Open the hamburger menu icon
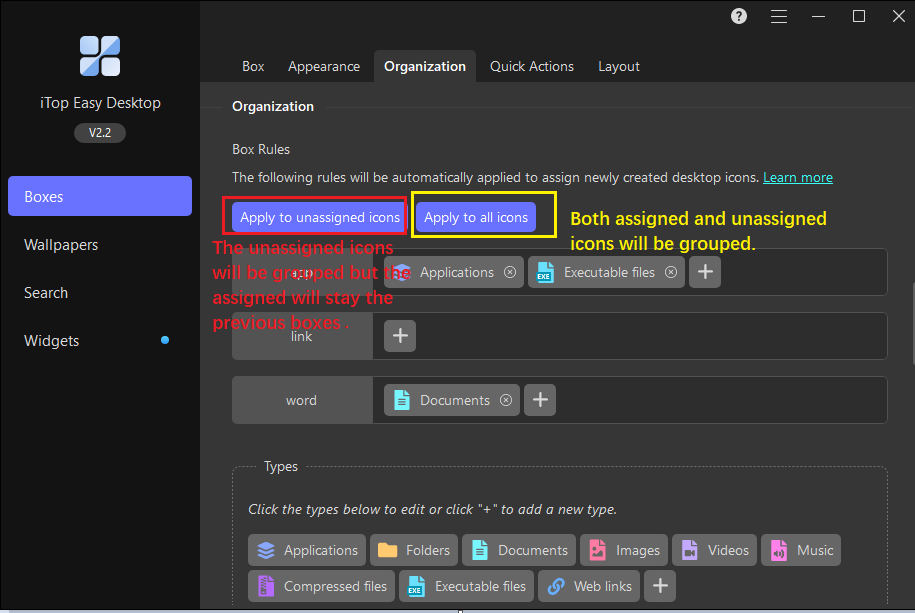 779,16
